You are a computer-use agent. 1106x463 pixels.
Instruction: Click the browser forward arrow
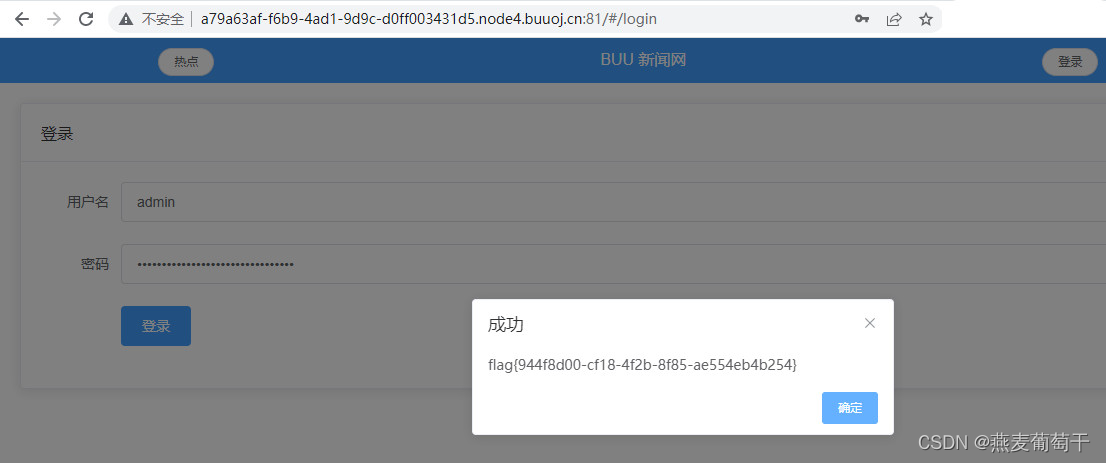pos(54,19)
